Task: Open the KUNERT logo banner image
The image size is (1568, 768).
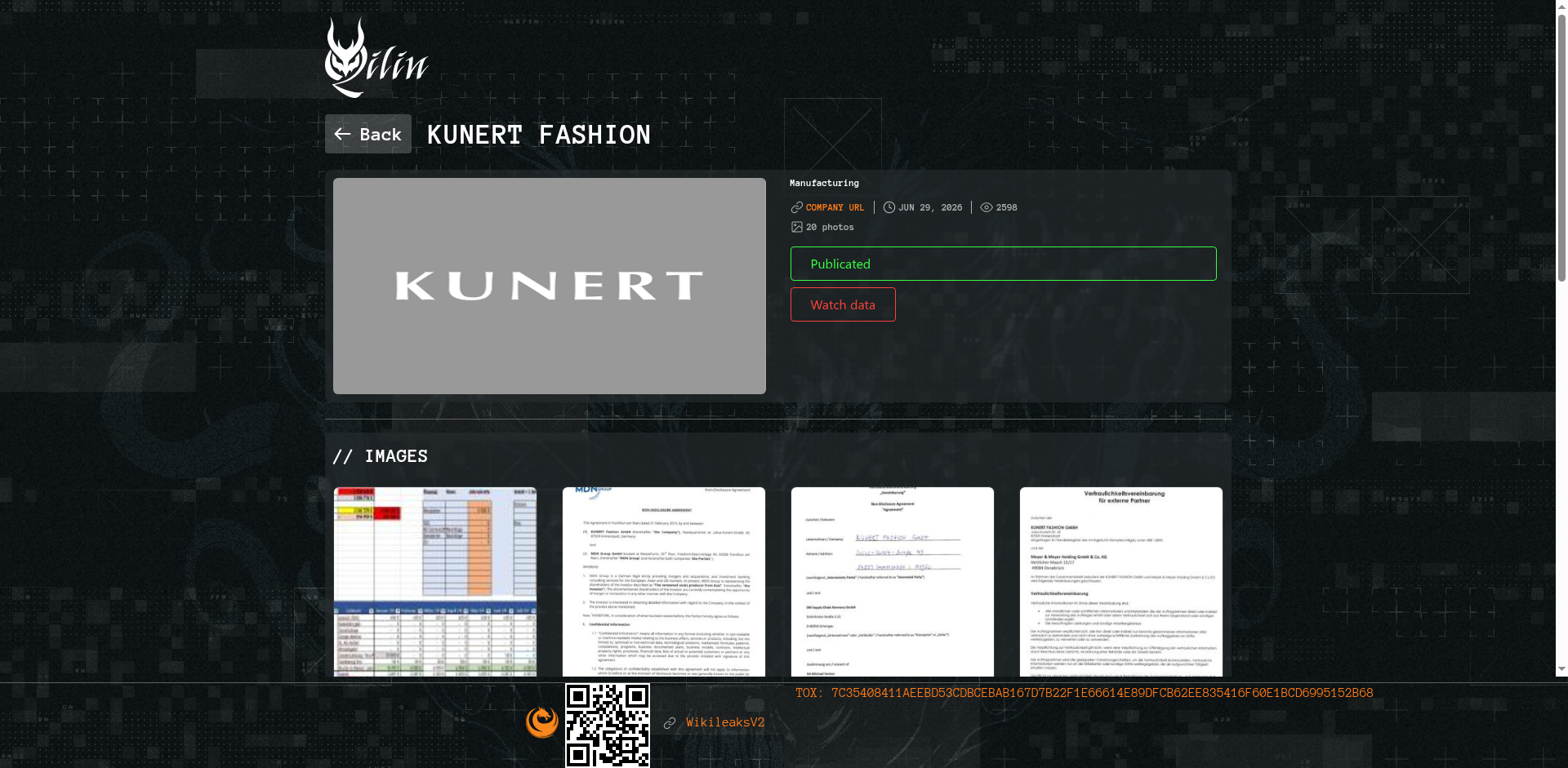Action: point(550,286)
